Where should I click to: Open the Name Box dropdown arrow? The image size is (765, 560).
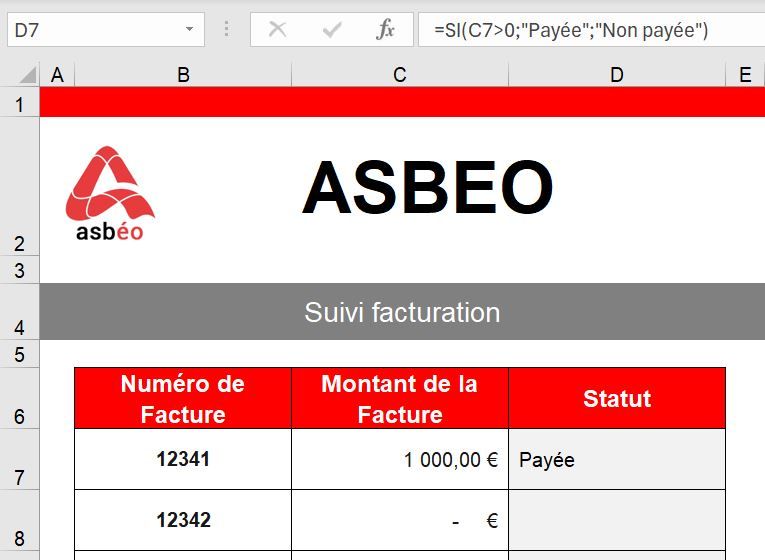point(189,30)
